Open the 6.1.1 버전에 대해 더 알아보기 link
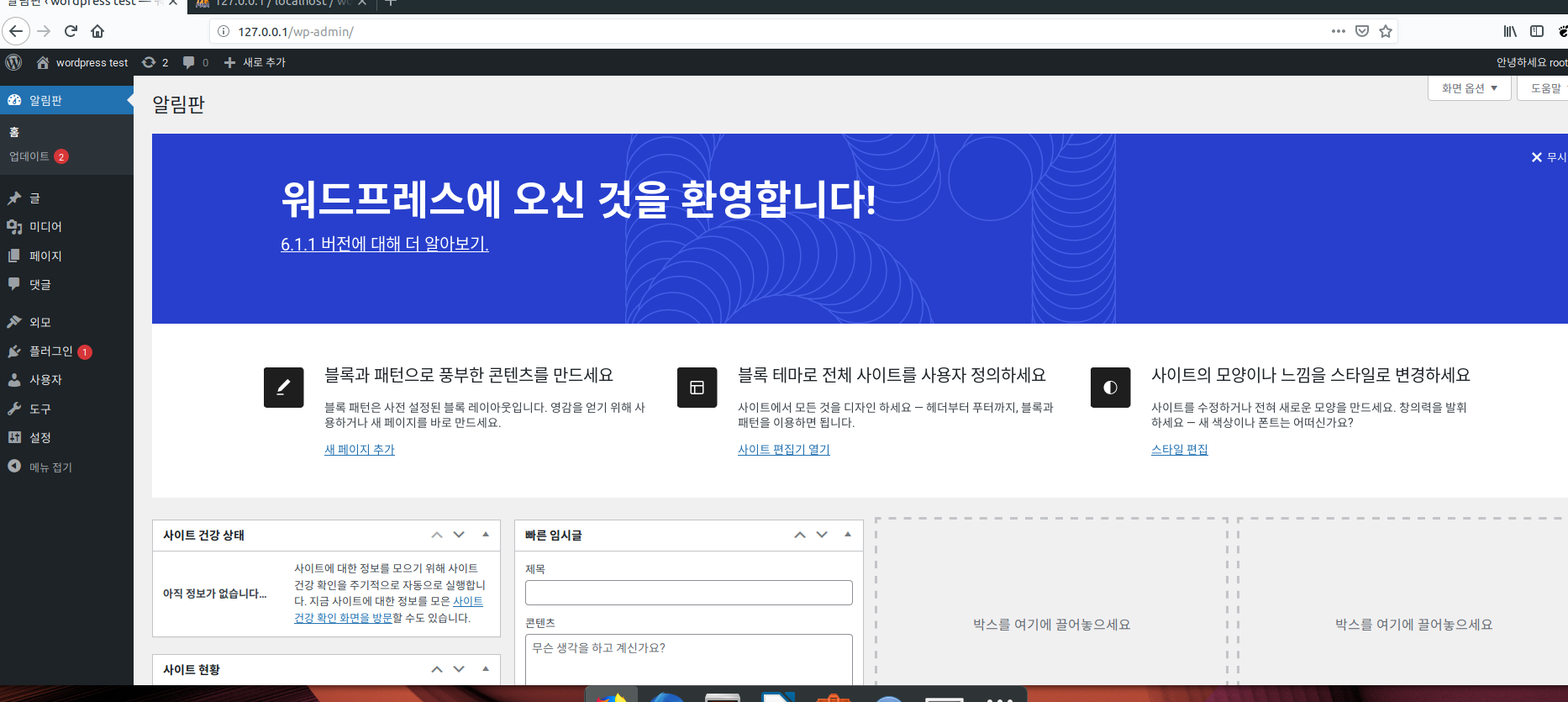The image size is (1568, 702). point(385,244)
